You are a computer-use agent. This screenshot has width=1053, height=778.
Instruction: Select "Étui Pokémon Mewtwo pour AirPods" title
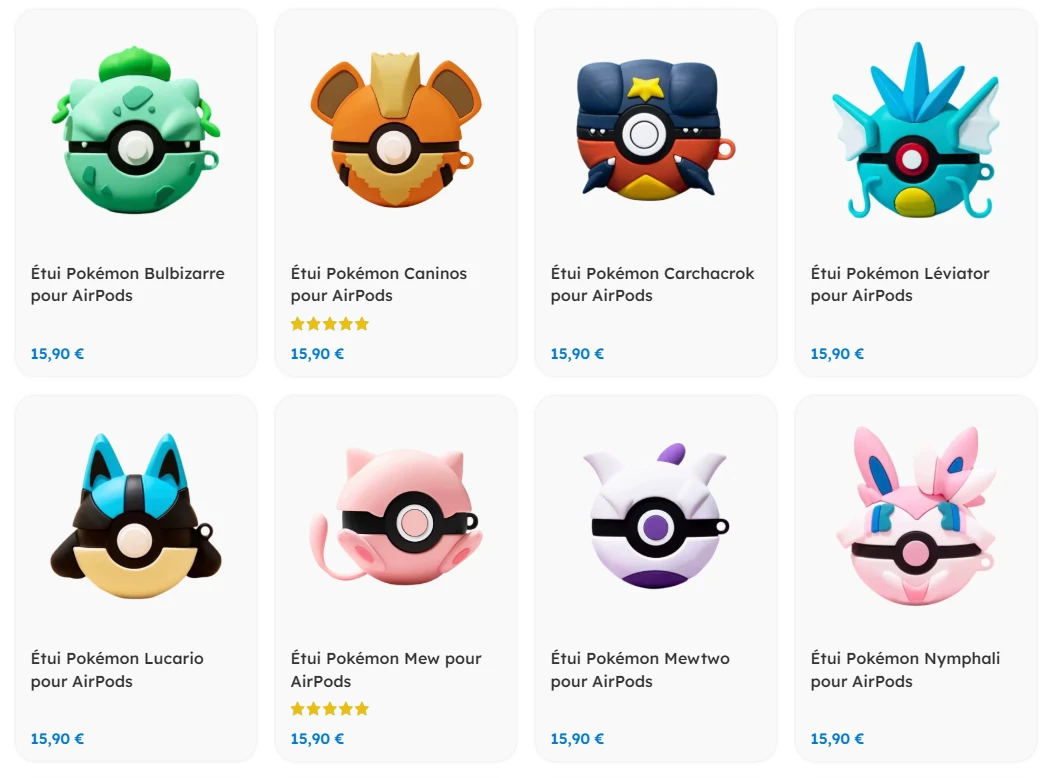640,670
